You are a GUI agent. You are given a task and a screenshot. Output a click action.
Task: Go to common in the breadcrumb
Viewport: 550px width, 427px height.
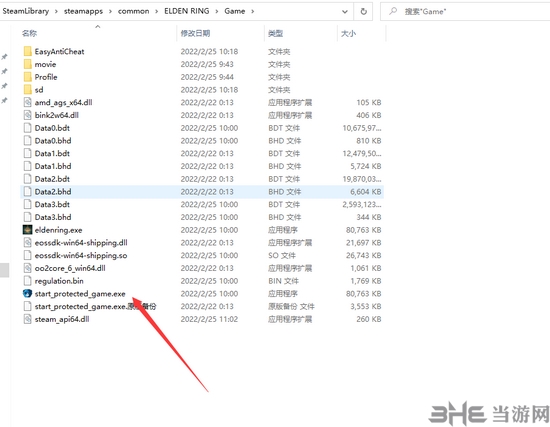coord(133,11)
